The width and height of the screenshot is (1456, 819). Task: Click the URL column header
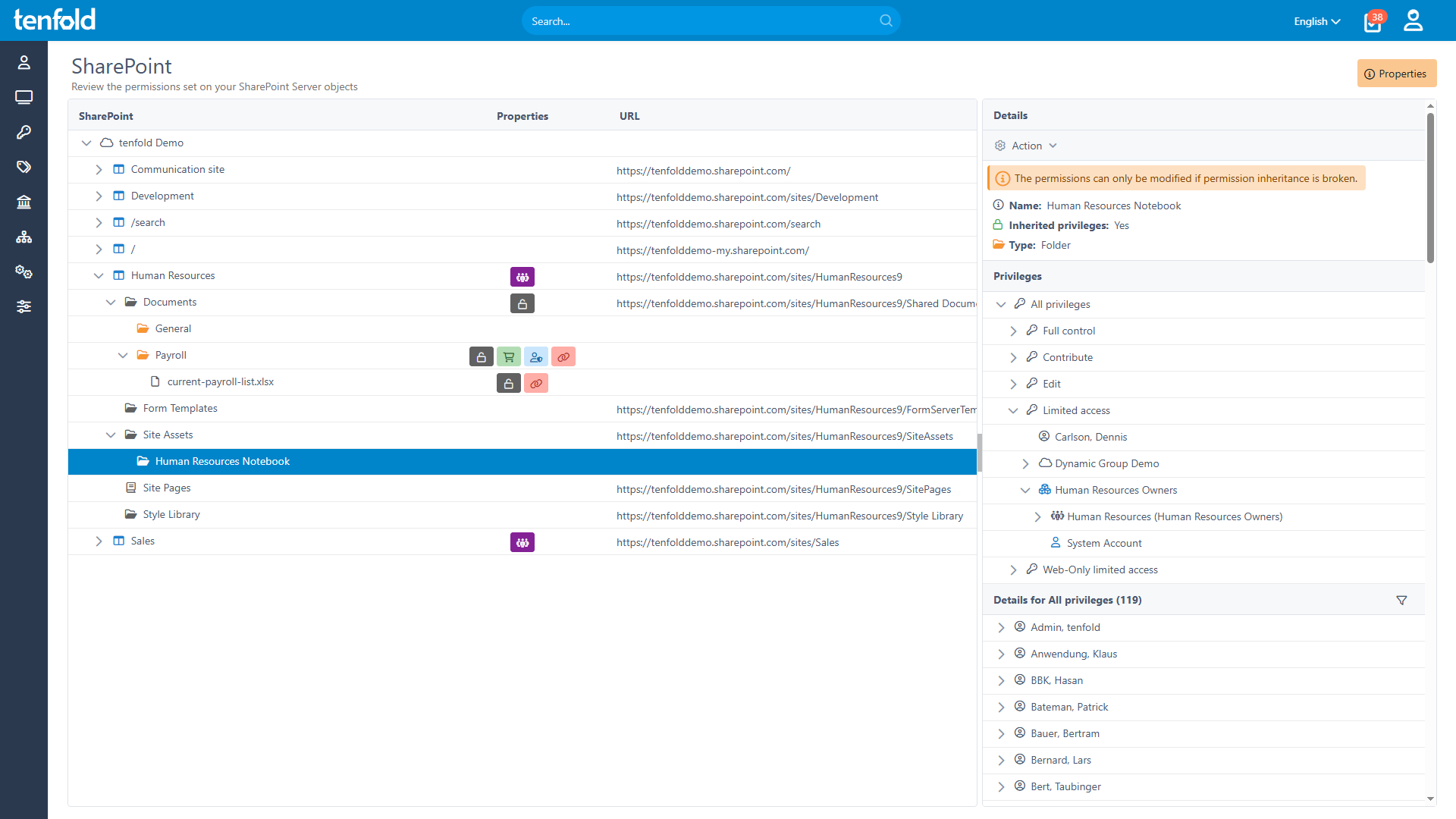pyautogui.click(x=629, y=116)
